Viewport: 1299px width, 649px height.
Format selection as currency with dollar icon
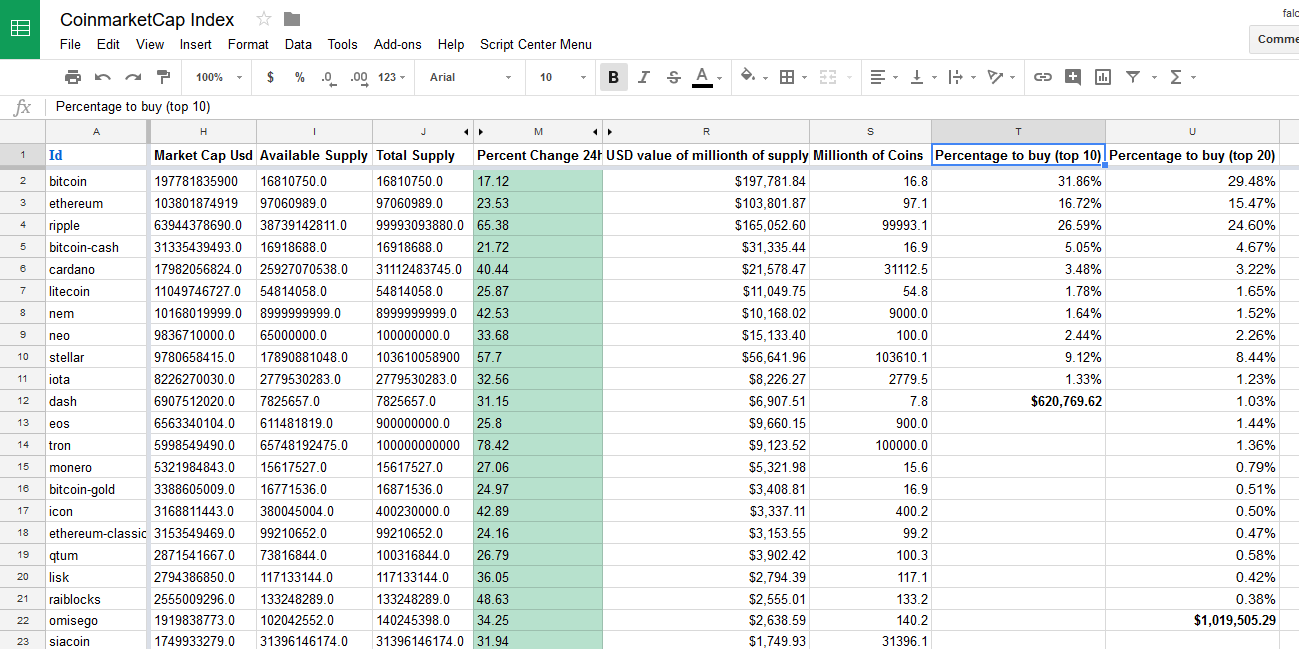270,77
